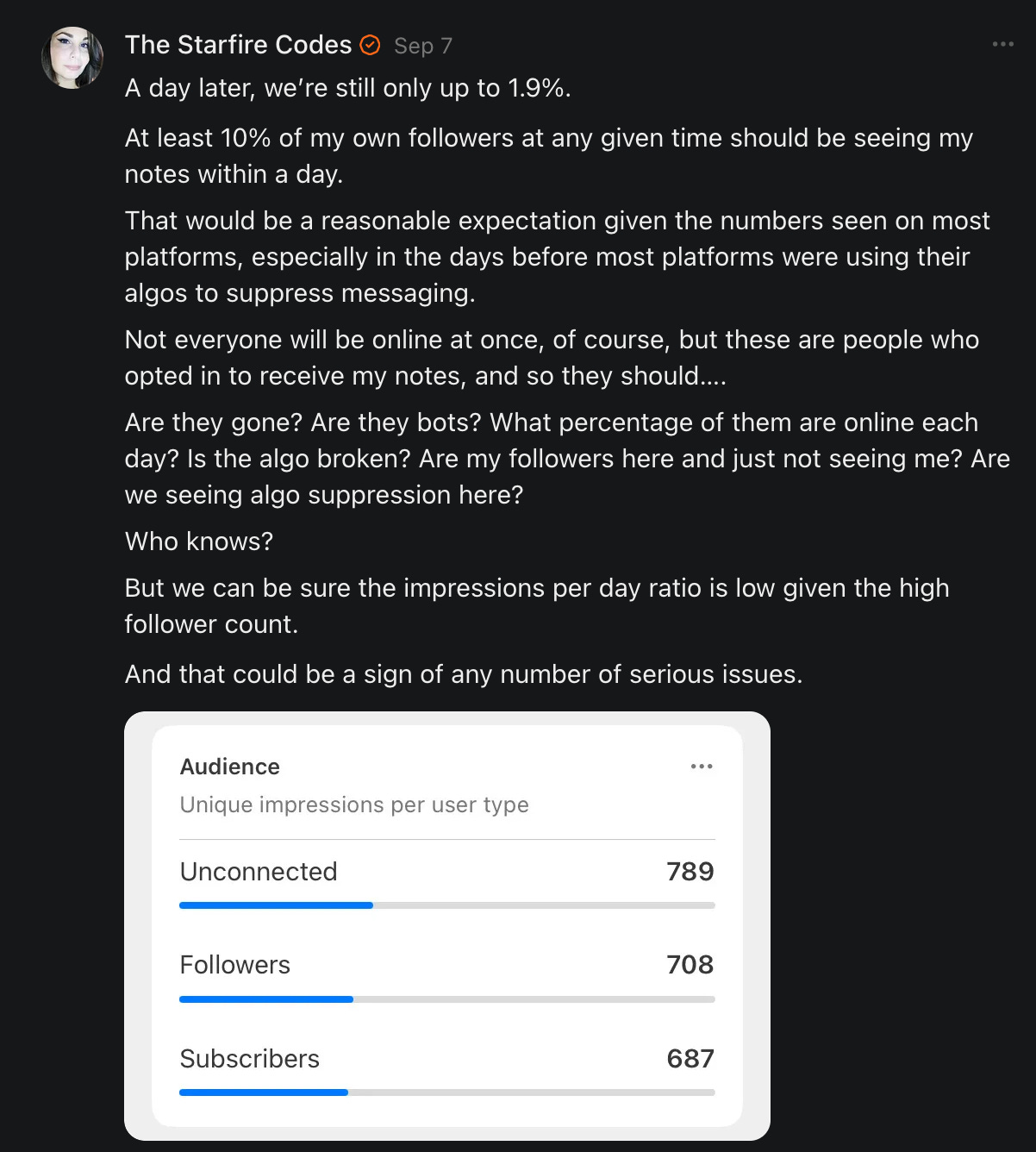Open the Audience card's three-dot menu
The width and height of the screenshot is (1036, 1152).
tap(702, 767)
